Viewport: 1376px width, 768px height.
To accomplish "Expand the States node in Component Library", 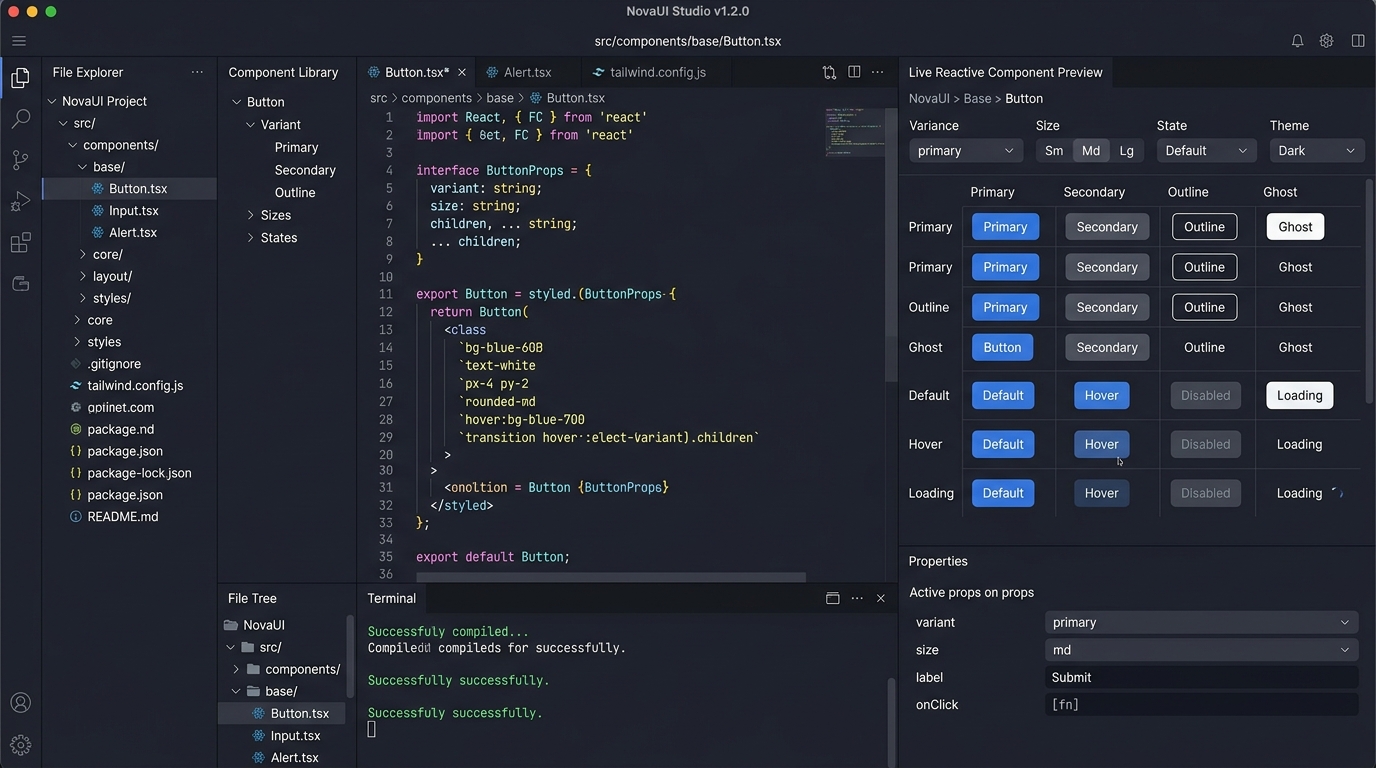I will (x=251, y=238).
